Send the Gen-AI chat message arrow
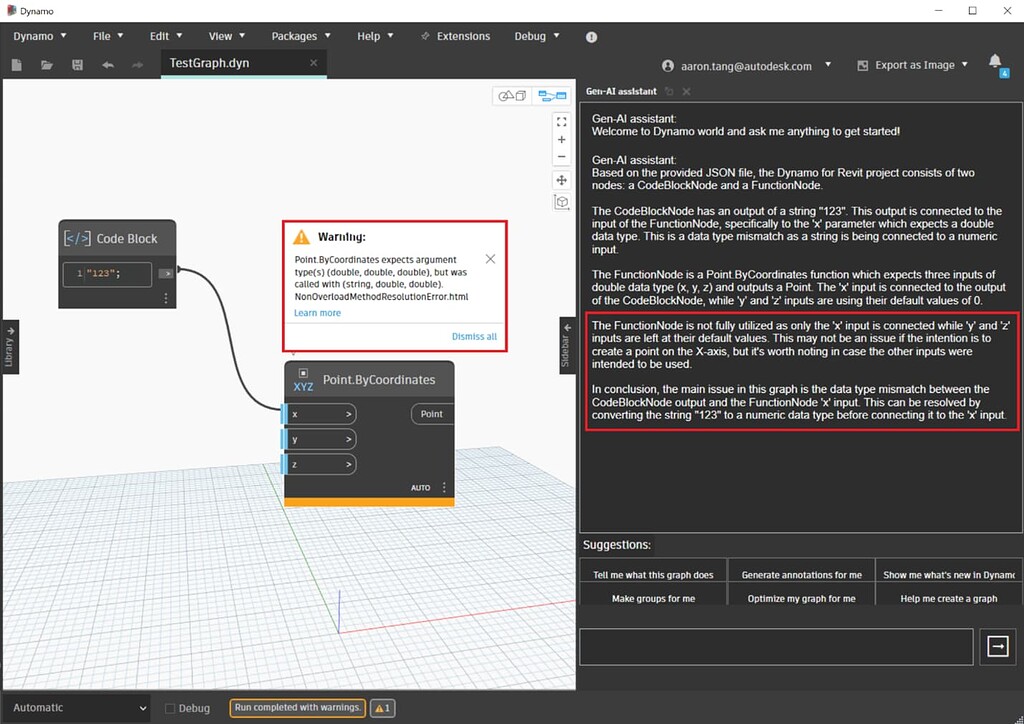 997,646
